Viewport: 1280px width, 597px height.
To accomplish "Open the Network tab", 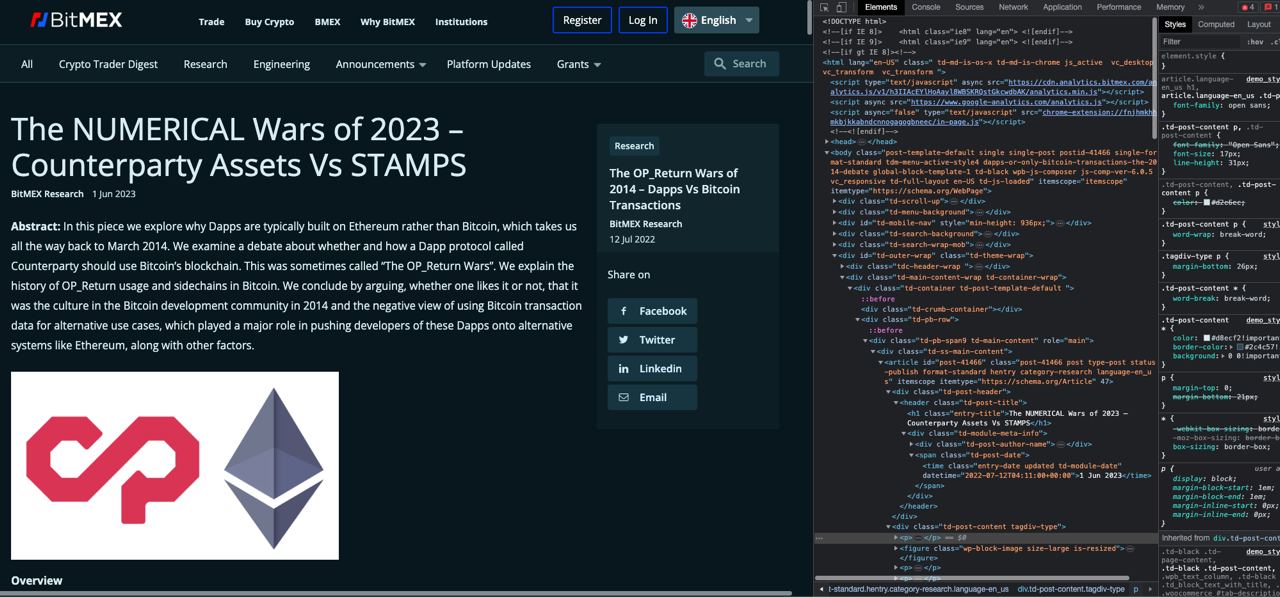I will 1013,7.
